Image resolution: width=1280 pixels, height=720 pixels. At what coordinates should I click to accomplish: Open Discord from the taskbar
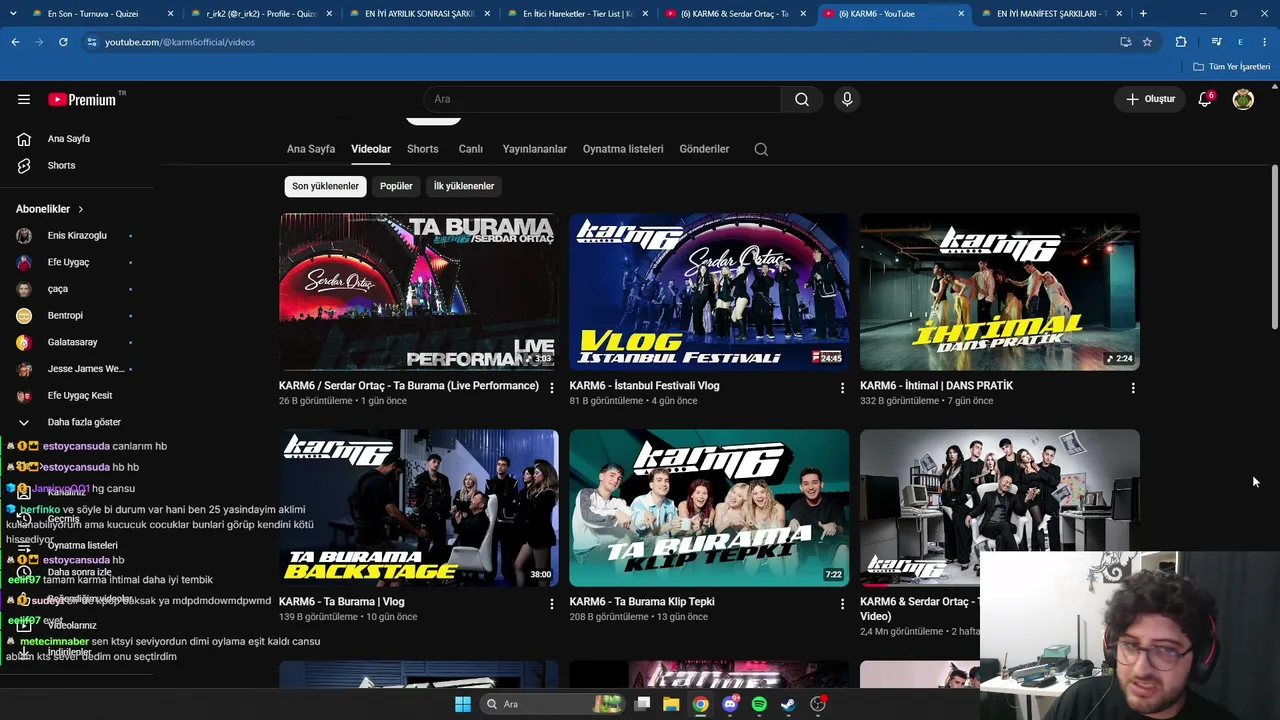[x=731, y=704]
